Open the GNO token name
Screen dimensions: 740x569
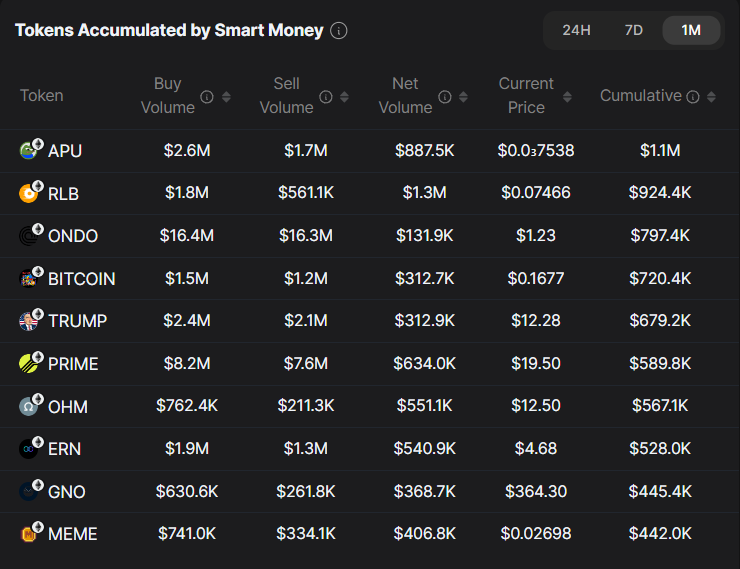[67, 492]
